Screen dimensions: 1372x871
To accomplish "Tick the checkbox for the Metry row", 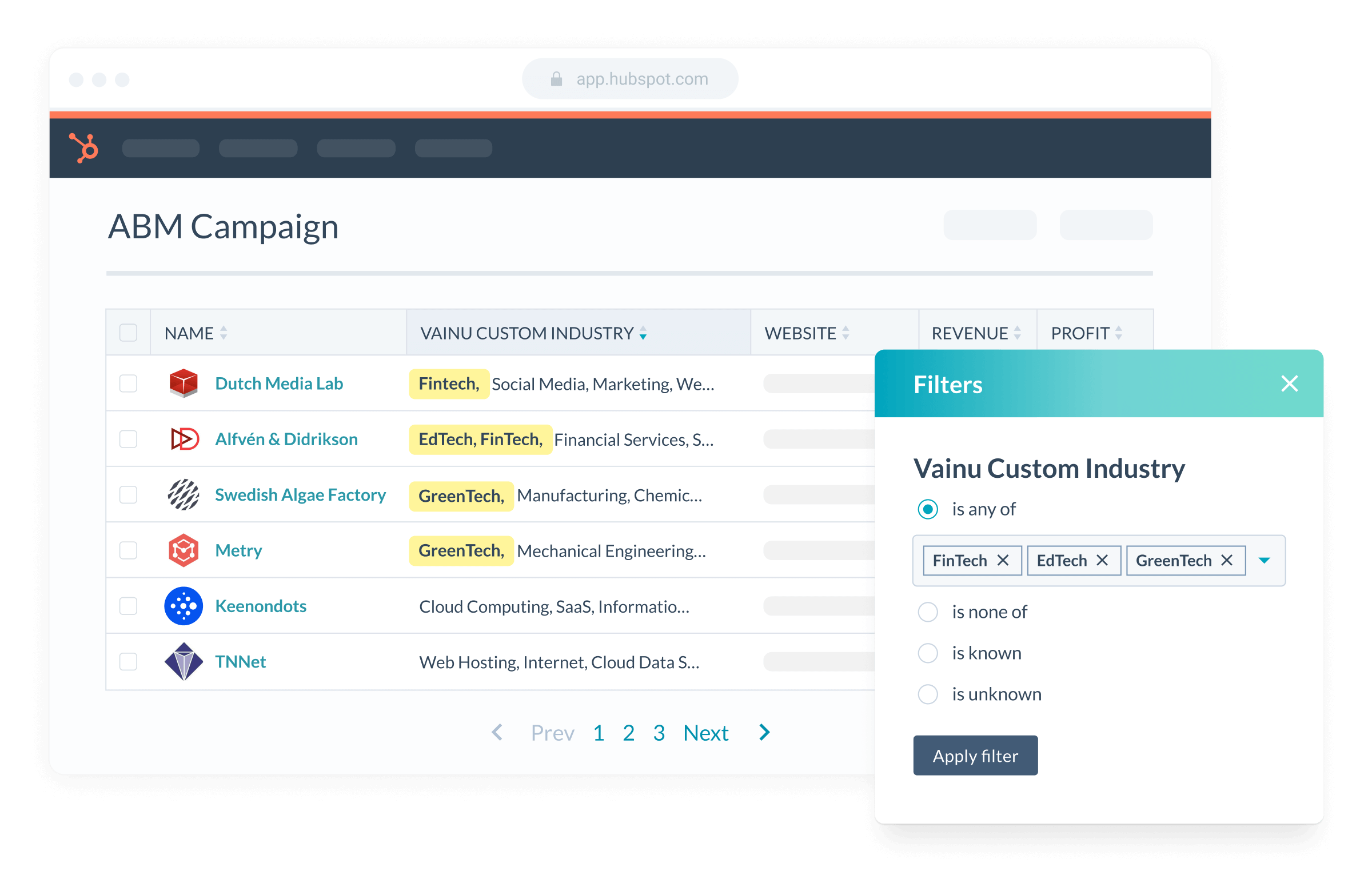I will pyautogui.click(x=128, y=550).
